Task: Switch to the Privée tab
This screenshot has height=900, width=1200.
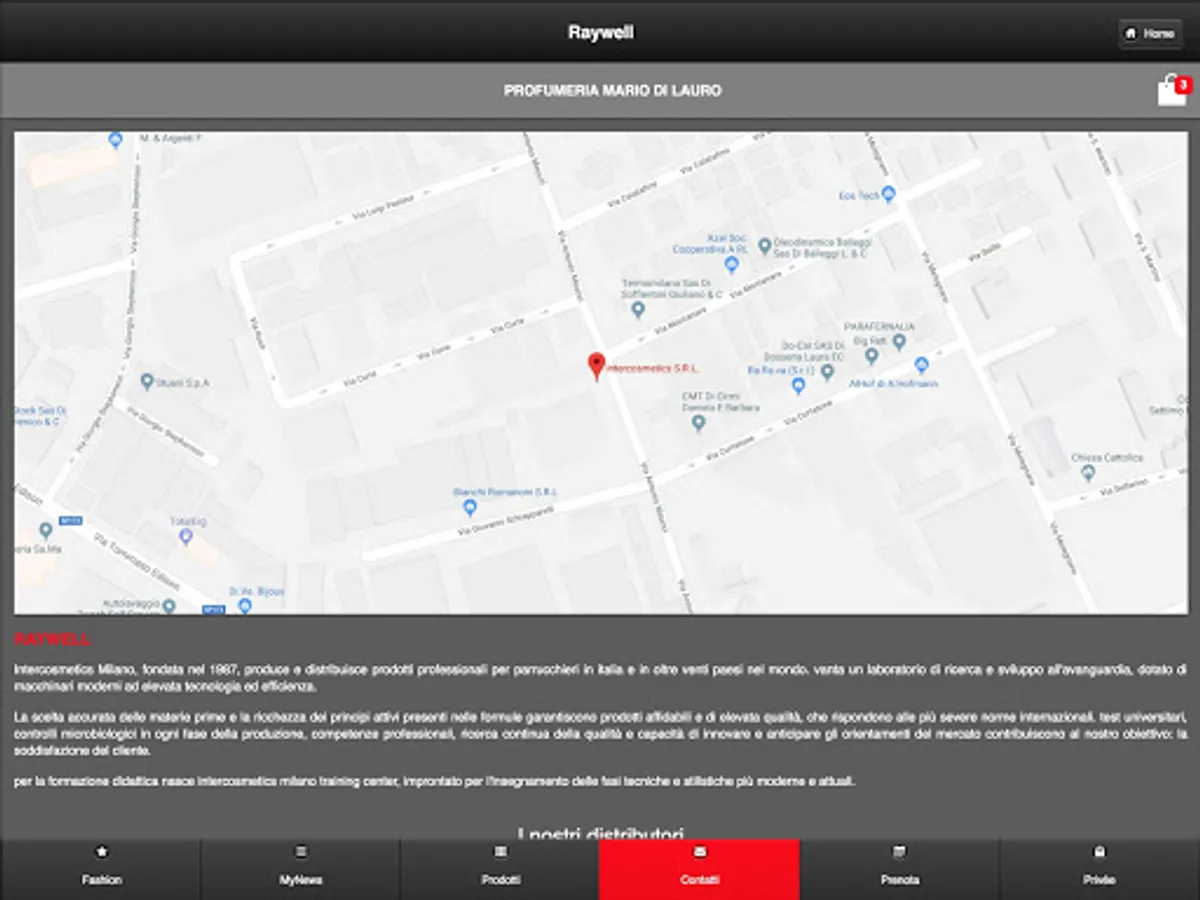Action: (x=1100, y=869)
